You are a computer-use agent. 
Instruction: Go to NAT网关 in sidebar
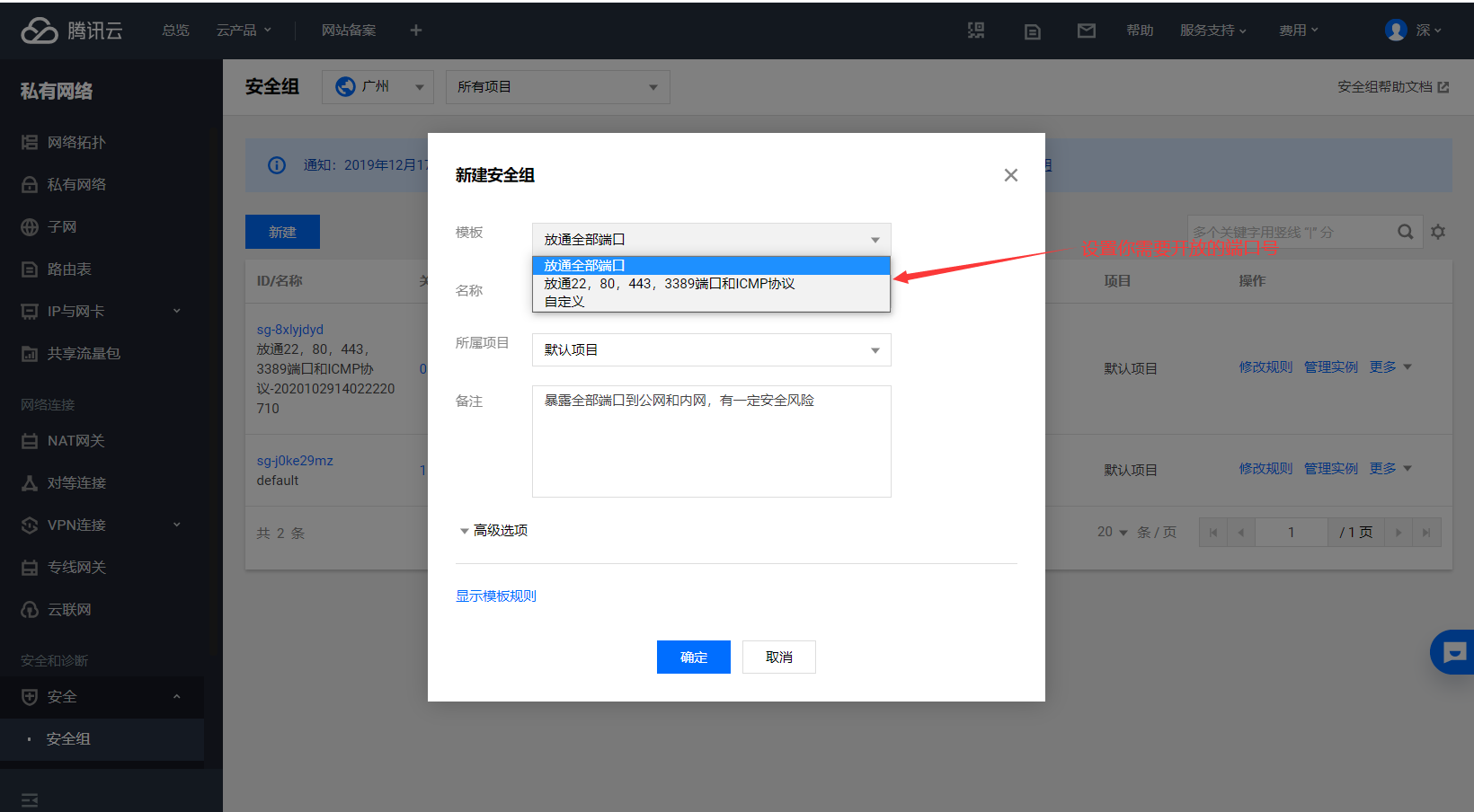click(x=75, y=441)
